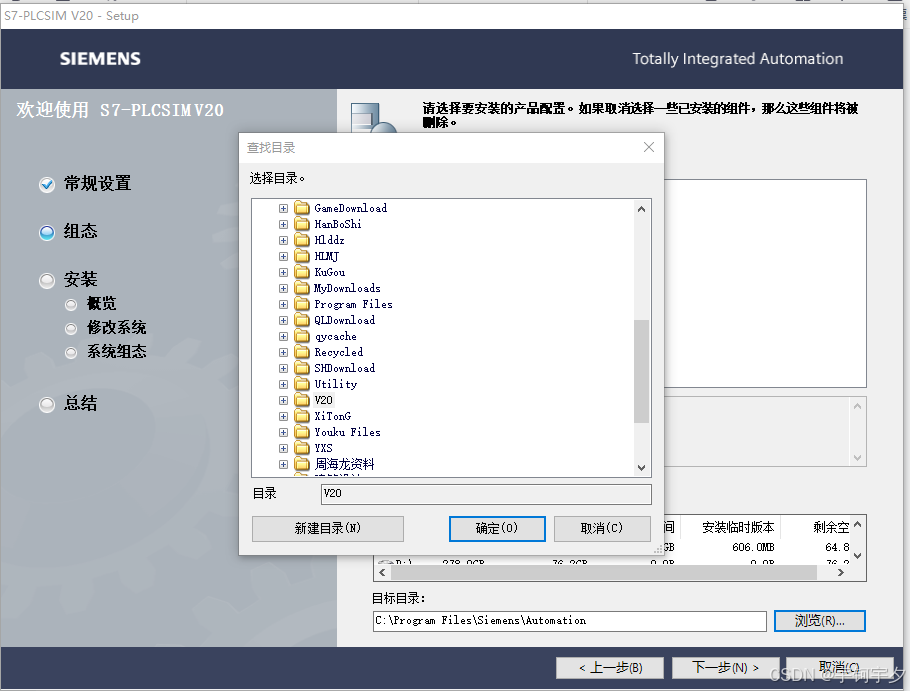The height and width of the screenshot is (691, 910).
Task: Expand the V20 tree node
Action: click(283, 400)
